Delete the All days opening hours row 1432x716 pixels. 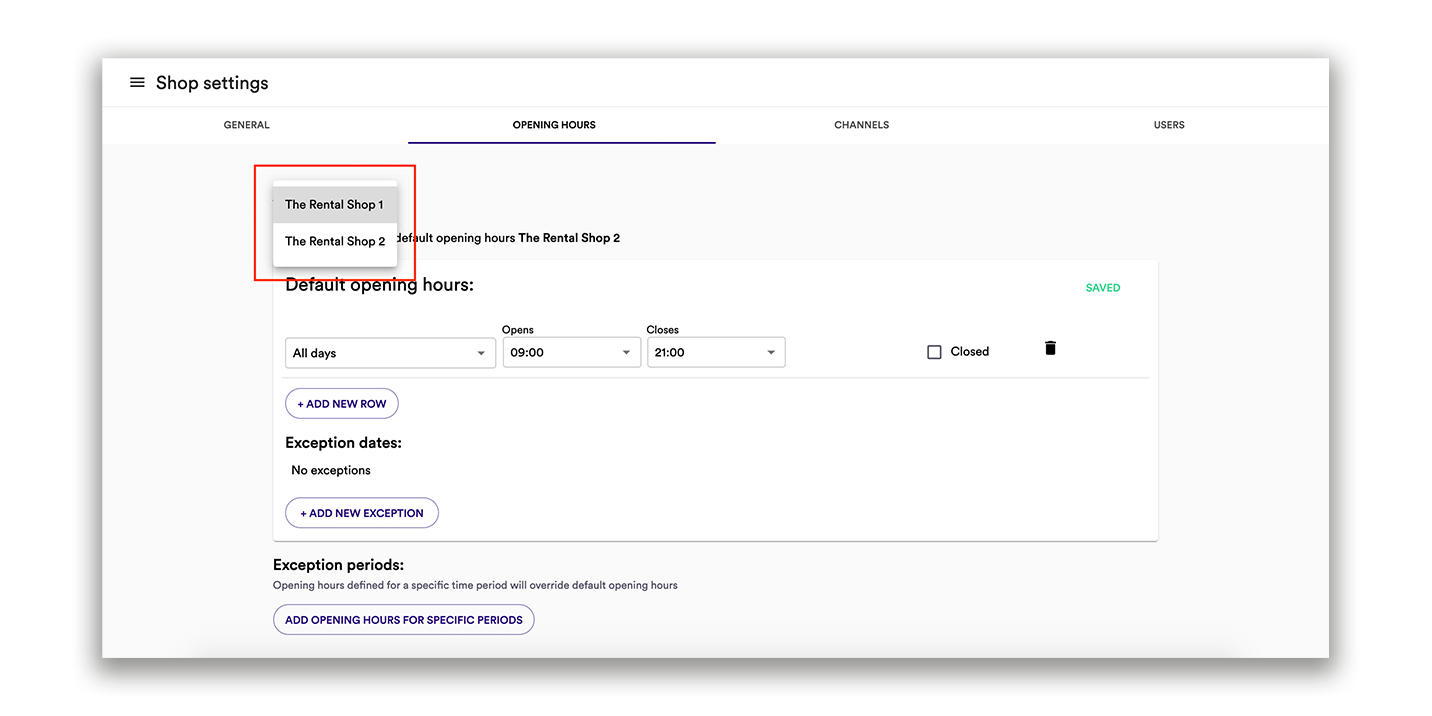(x=1050, y=348)
